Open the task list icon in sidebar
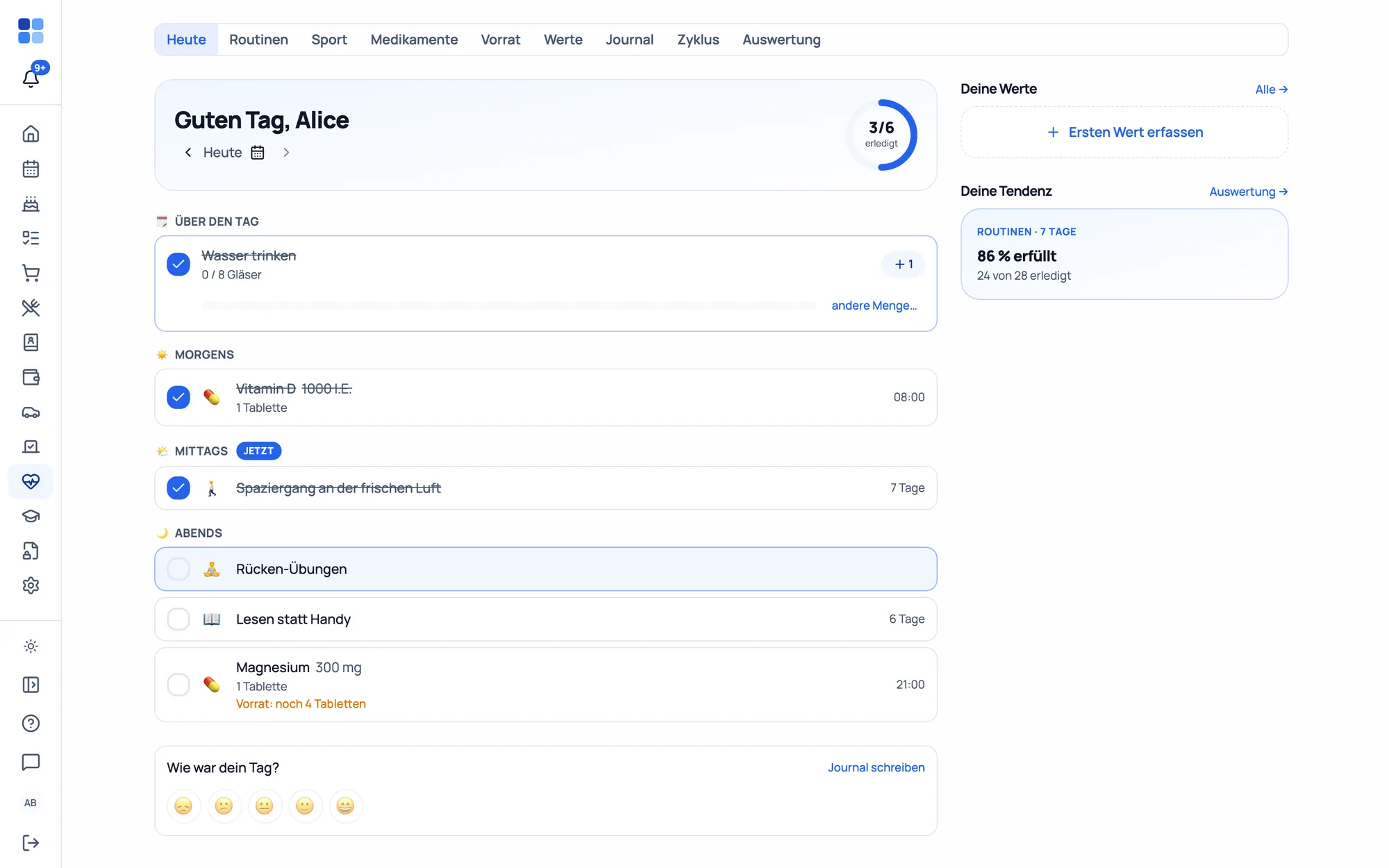Viewport: 1389px width, 868px height. pyautogui.click(x=31, y=238)
